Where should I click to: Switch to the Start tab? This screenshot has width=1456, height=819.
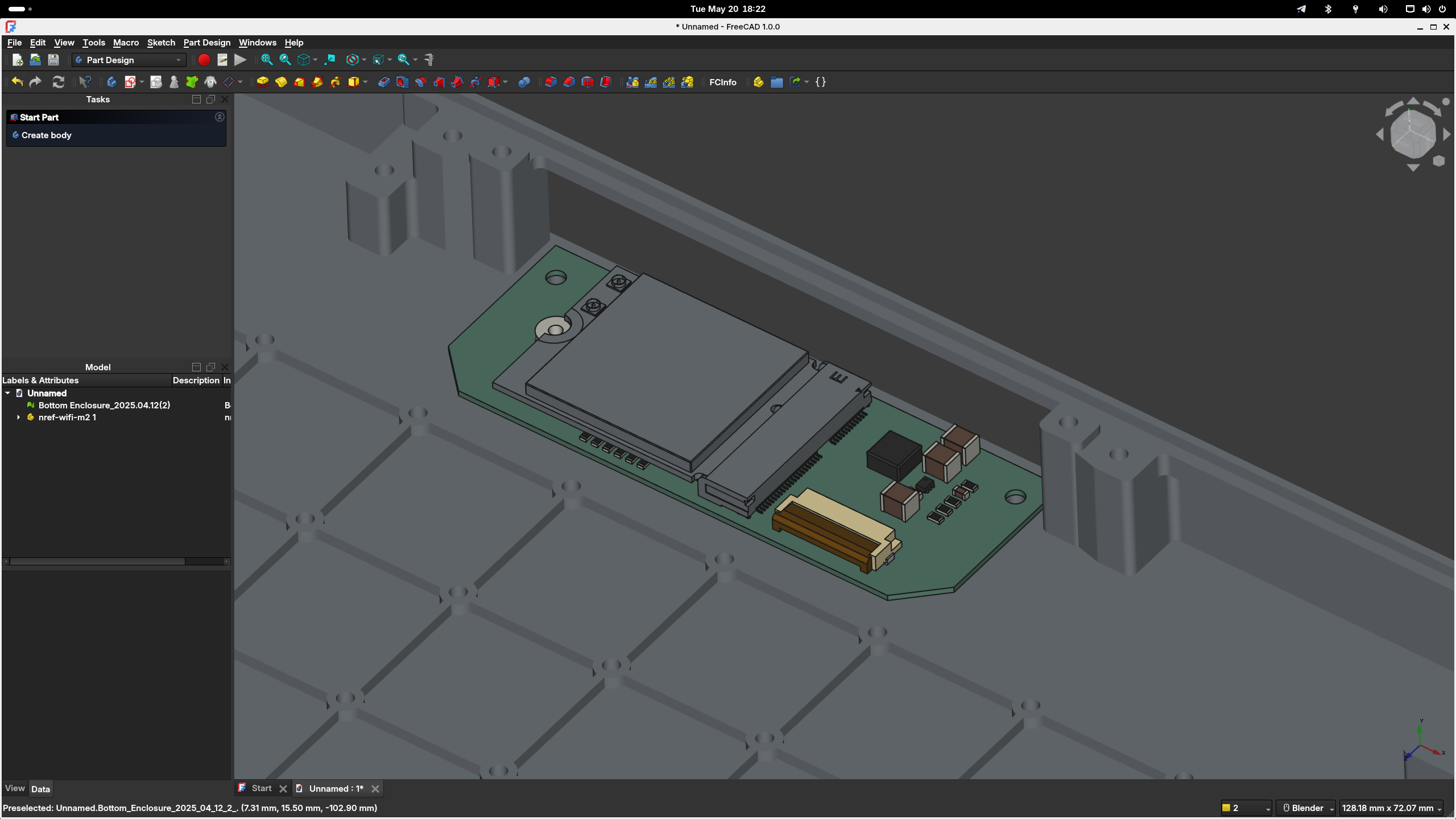[x=261, y=788]
